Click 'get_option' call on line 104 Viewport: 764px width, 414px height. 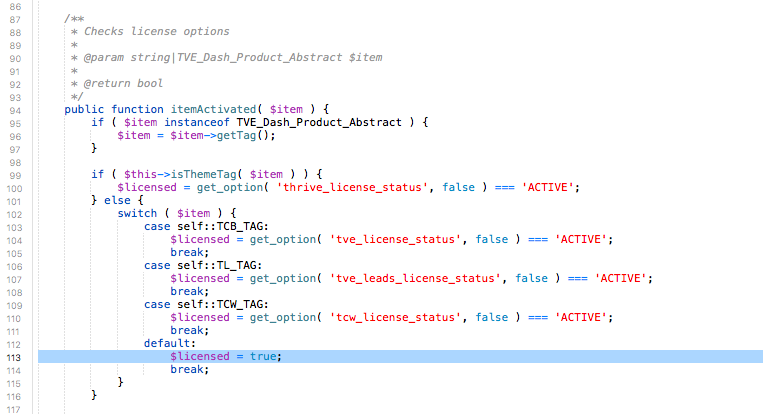[x=283, y=239]
